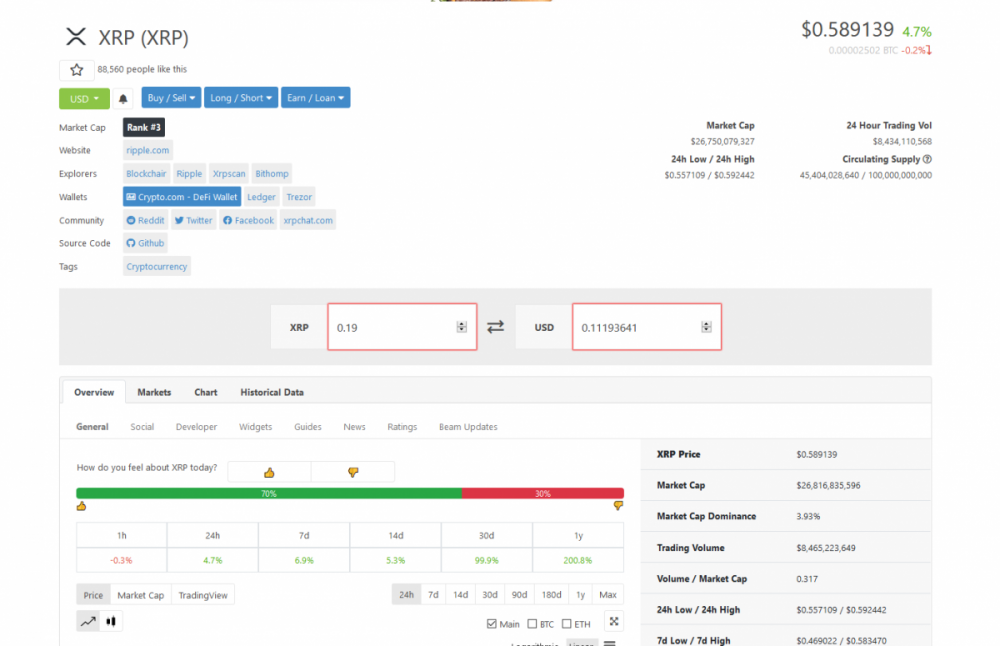
Task: Give XRP a thumbs up
Action: [x=268, y=470]
